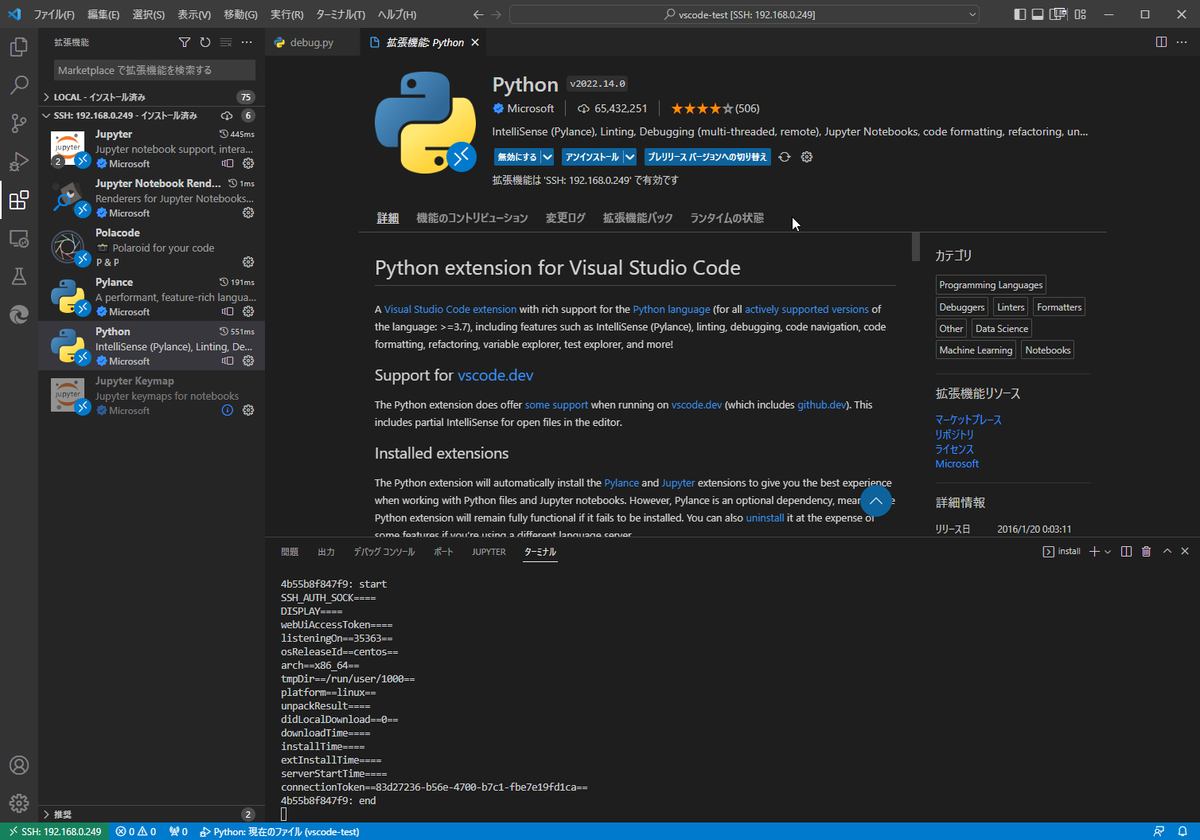
Task: Open notifications bell in status bar
Action: (x=1182, y=831)
